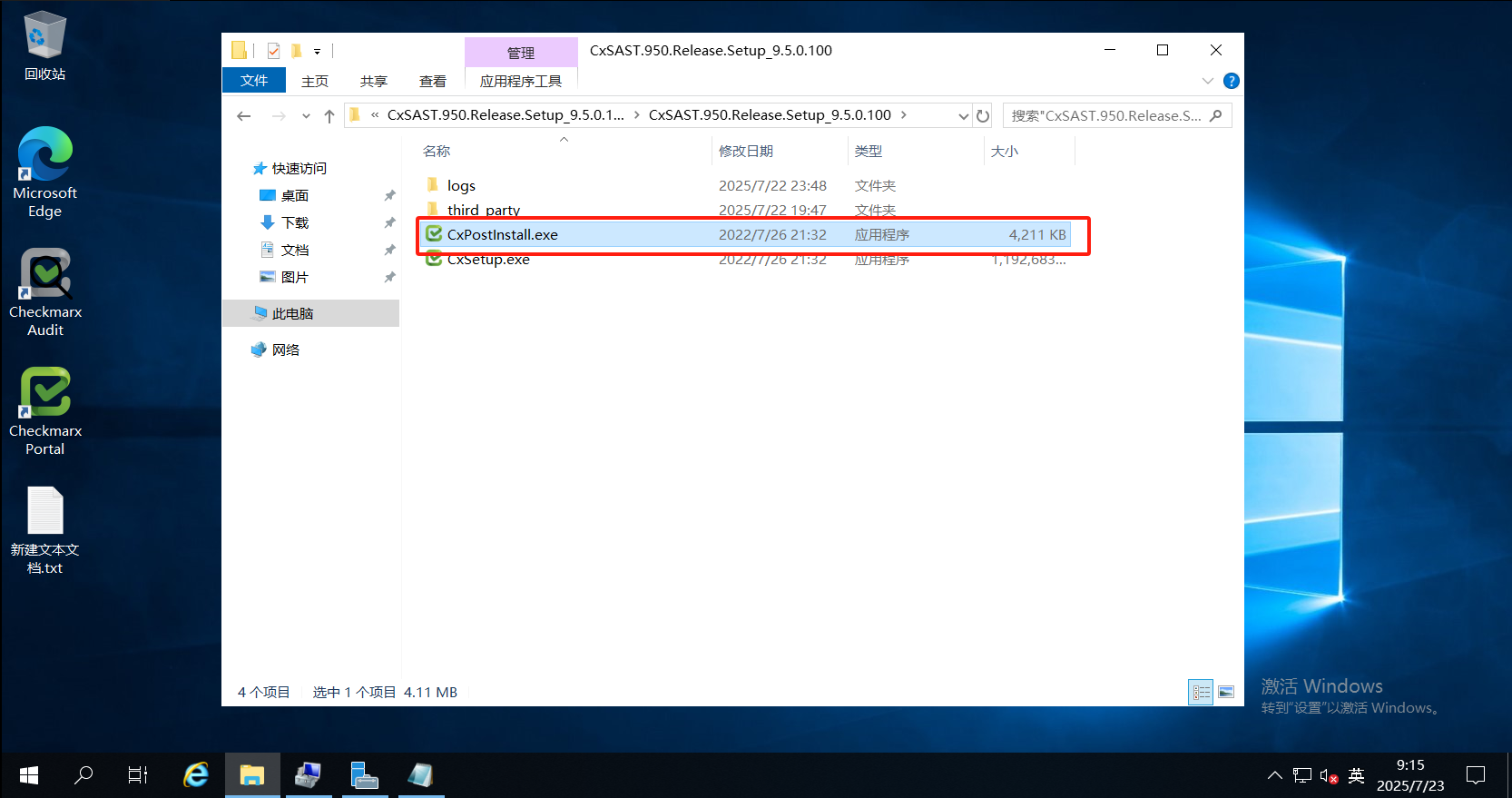1512x798 pixels.
Task: Refresh the current folder view
Action: tap(983, 116)
